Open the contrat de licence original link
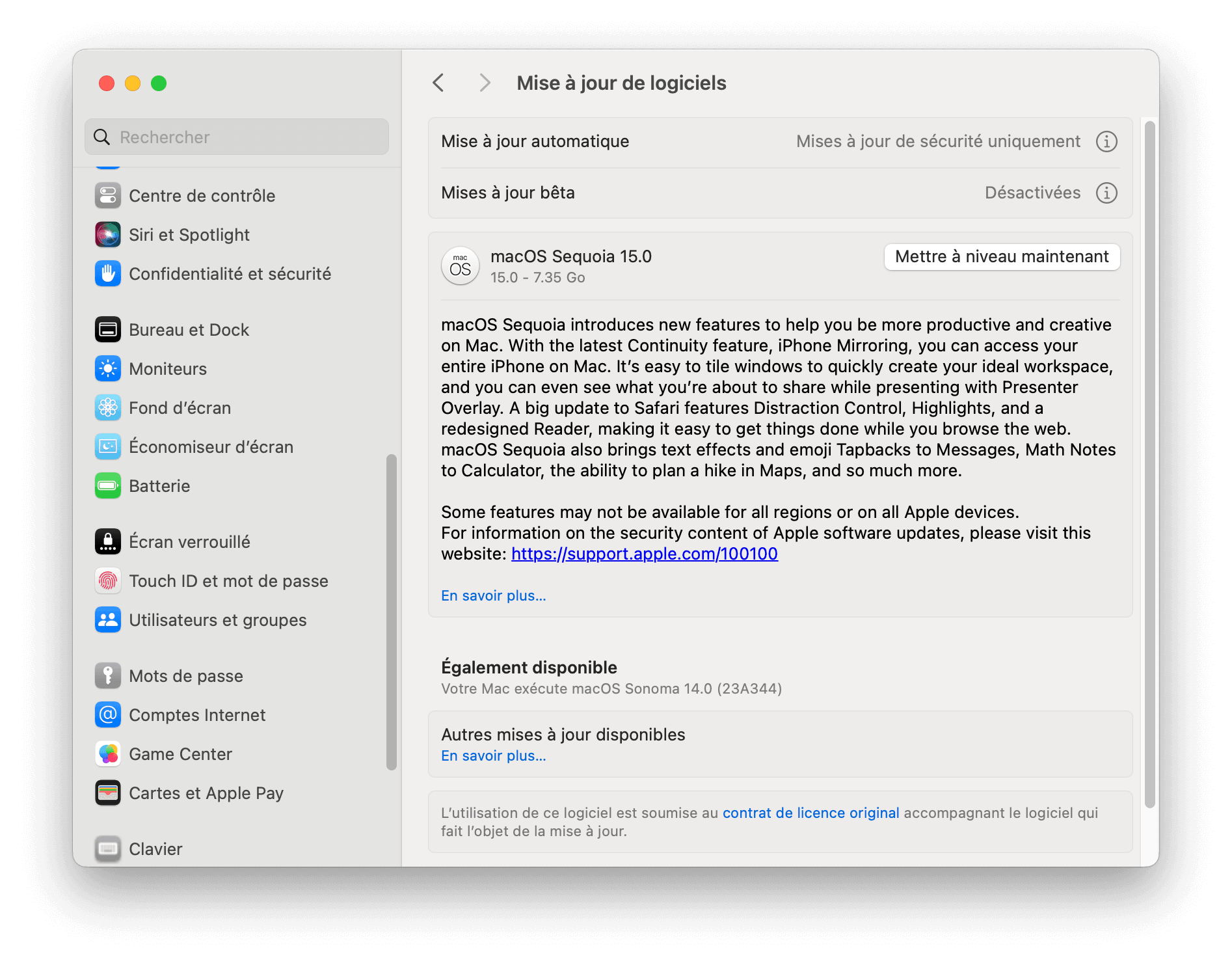This screenshot has height=963, width=1232. (x=811, y=813)
